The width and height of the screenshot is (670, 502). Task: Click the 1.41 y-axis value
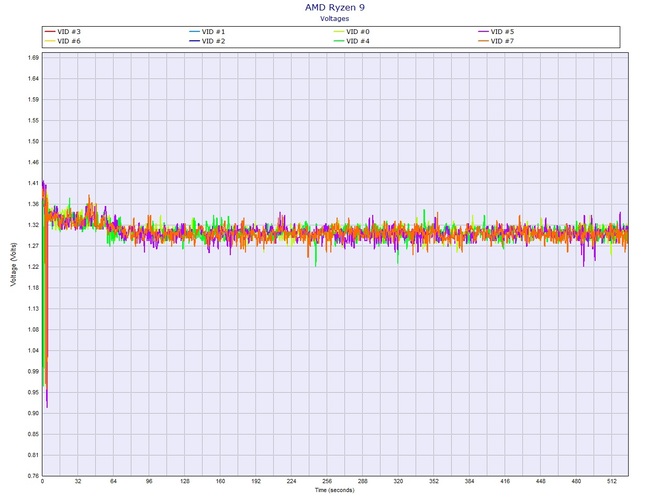pyautogui.click(x=33, y=183)
